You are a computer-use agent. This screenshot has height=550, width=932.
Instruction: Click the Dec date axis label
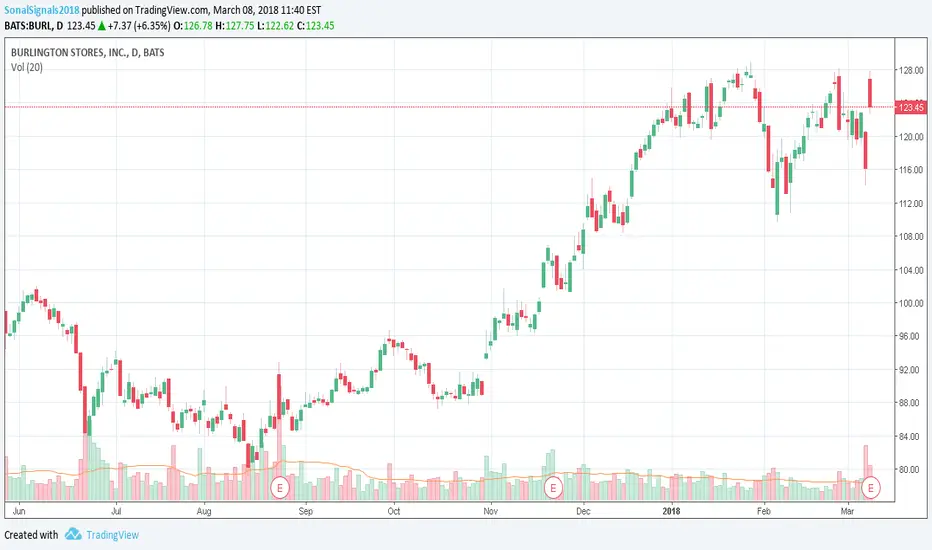point(583,511)
